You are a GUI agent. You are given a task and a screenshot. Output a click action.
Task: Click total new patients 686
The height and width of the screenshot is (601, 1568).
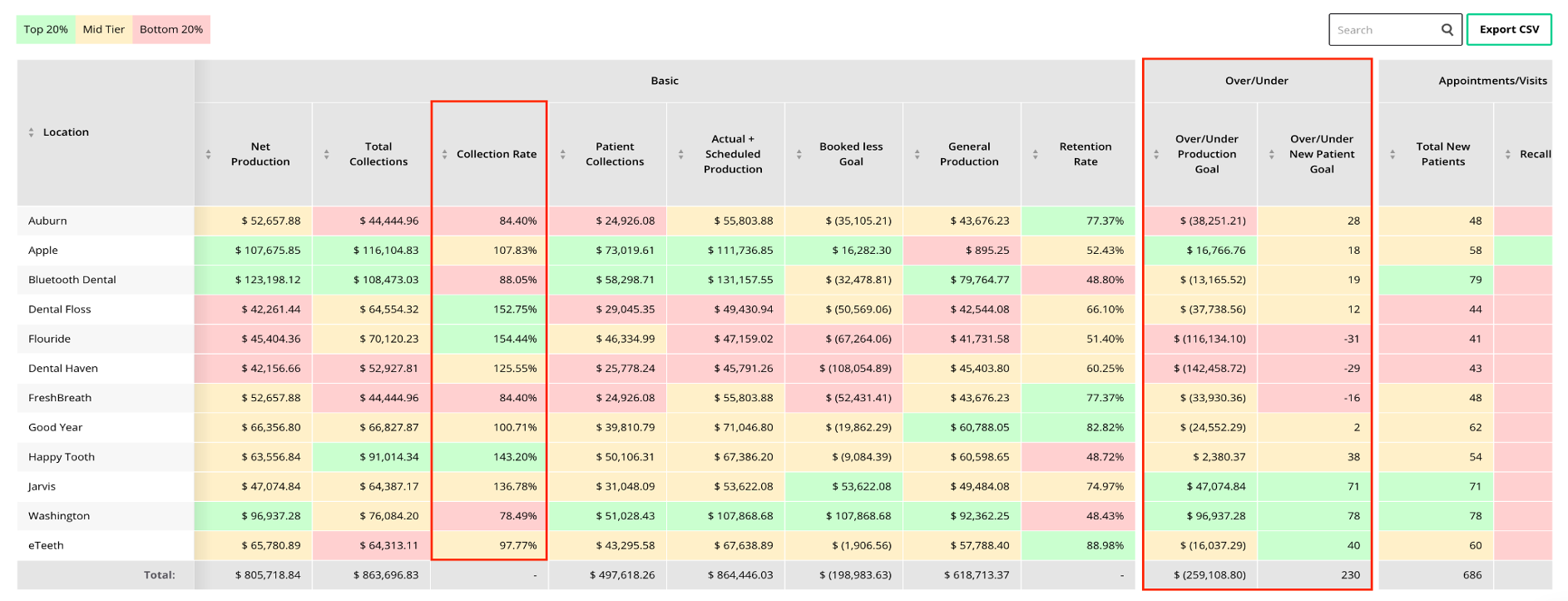pos(1437,575)
